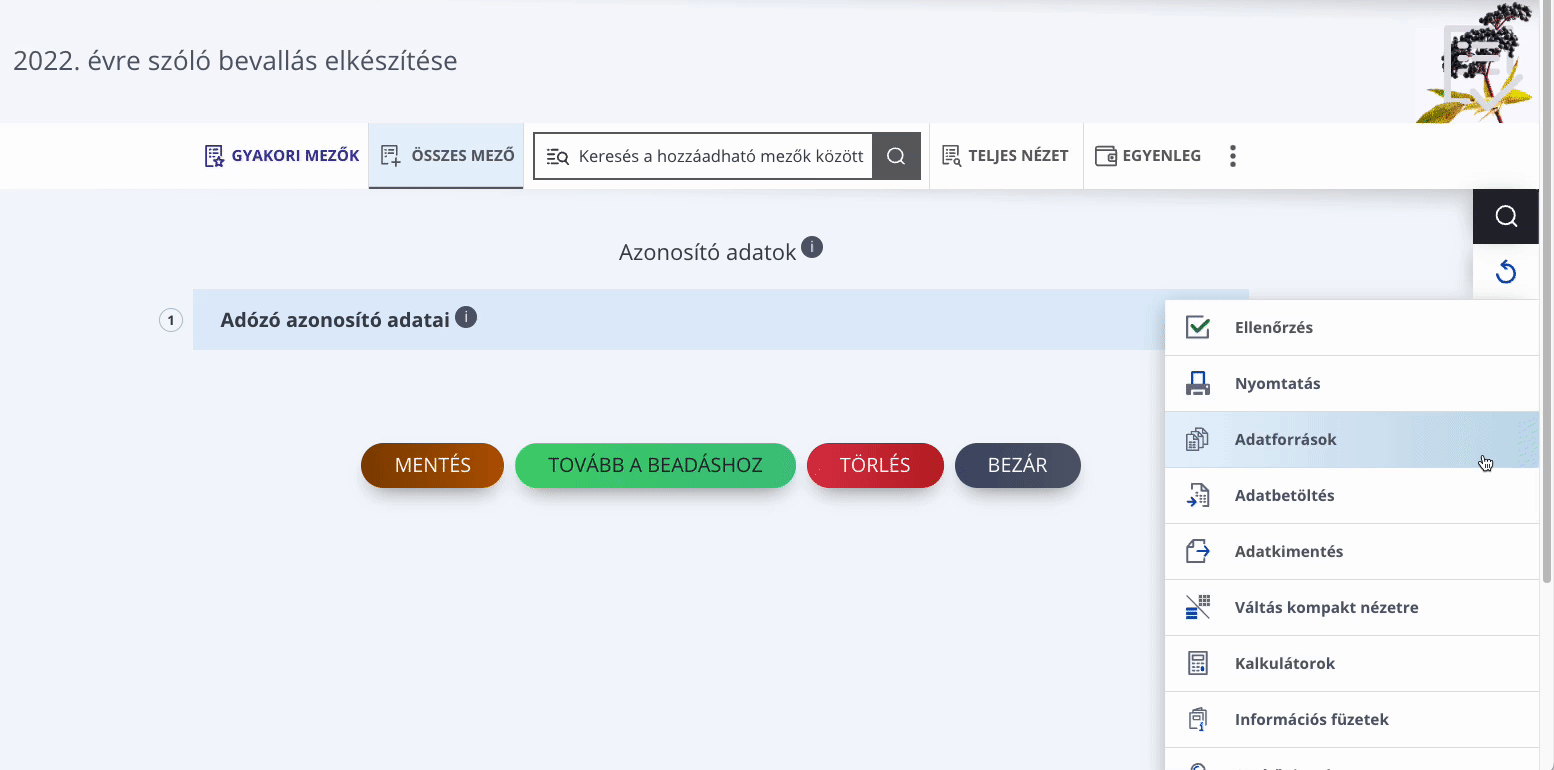Click the TELJES NÉZET document icon

(952, 156)
